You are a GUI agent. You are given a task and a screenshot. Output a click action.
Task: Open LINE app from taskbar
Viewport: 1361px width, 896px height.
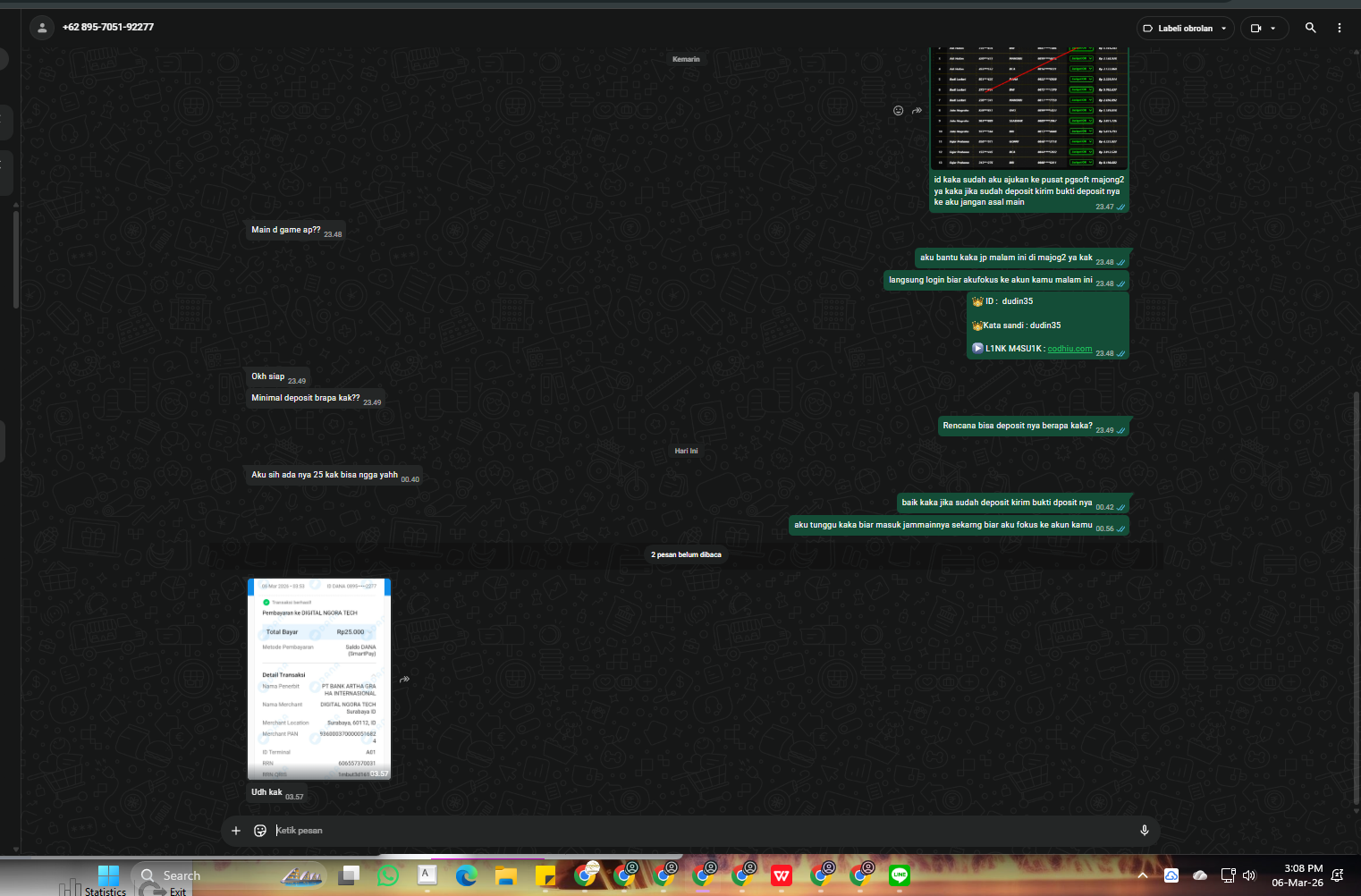click(900, 876)
